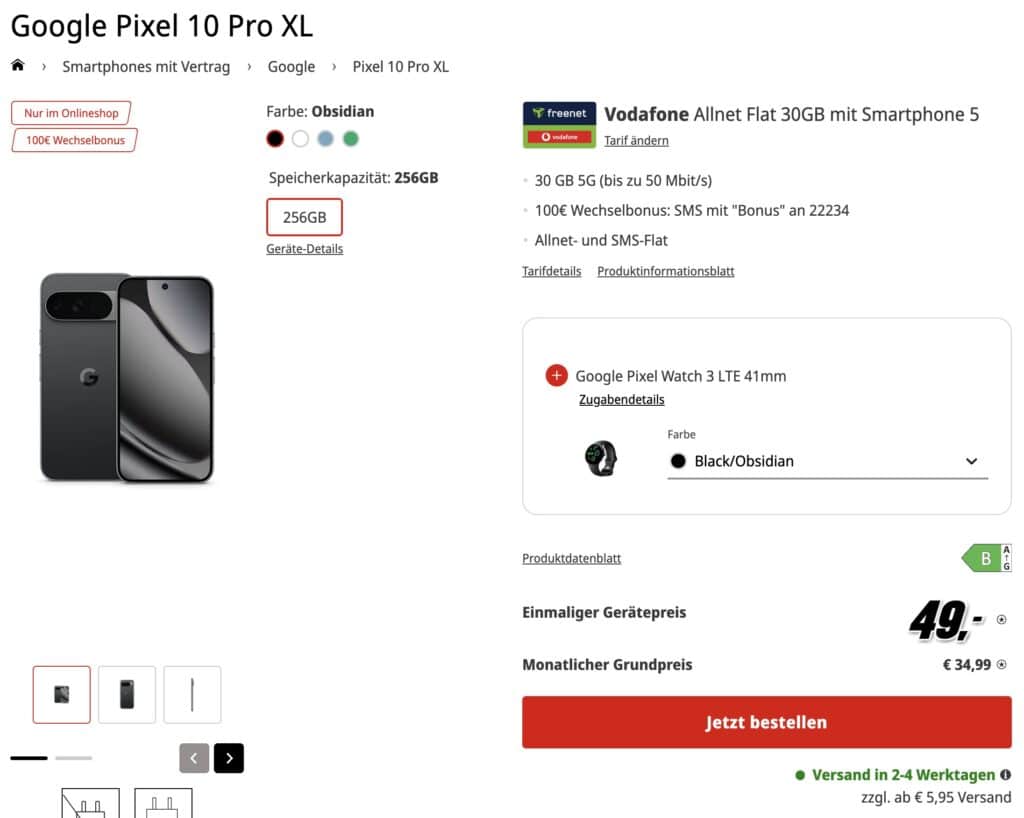Select the phone back view thumbnail
Viewport: 1024px width, 818px height.
point(127,694)
